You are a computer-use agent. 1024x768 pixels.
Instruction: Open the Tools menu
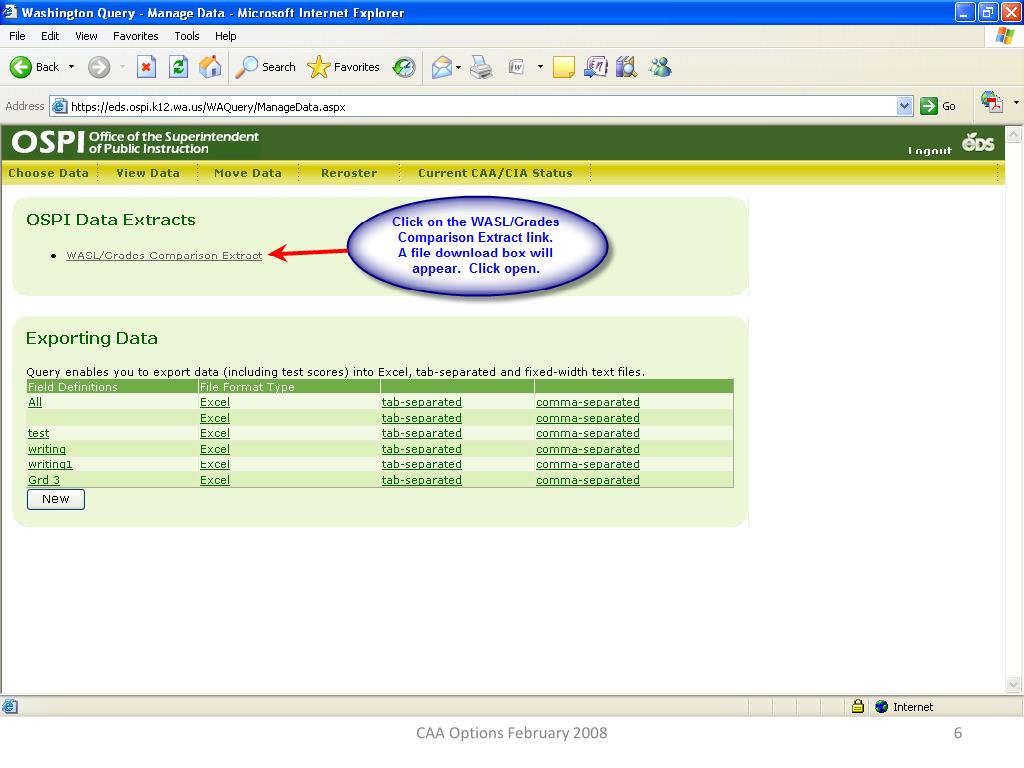[187, 36]
